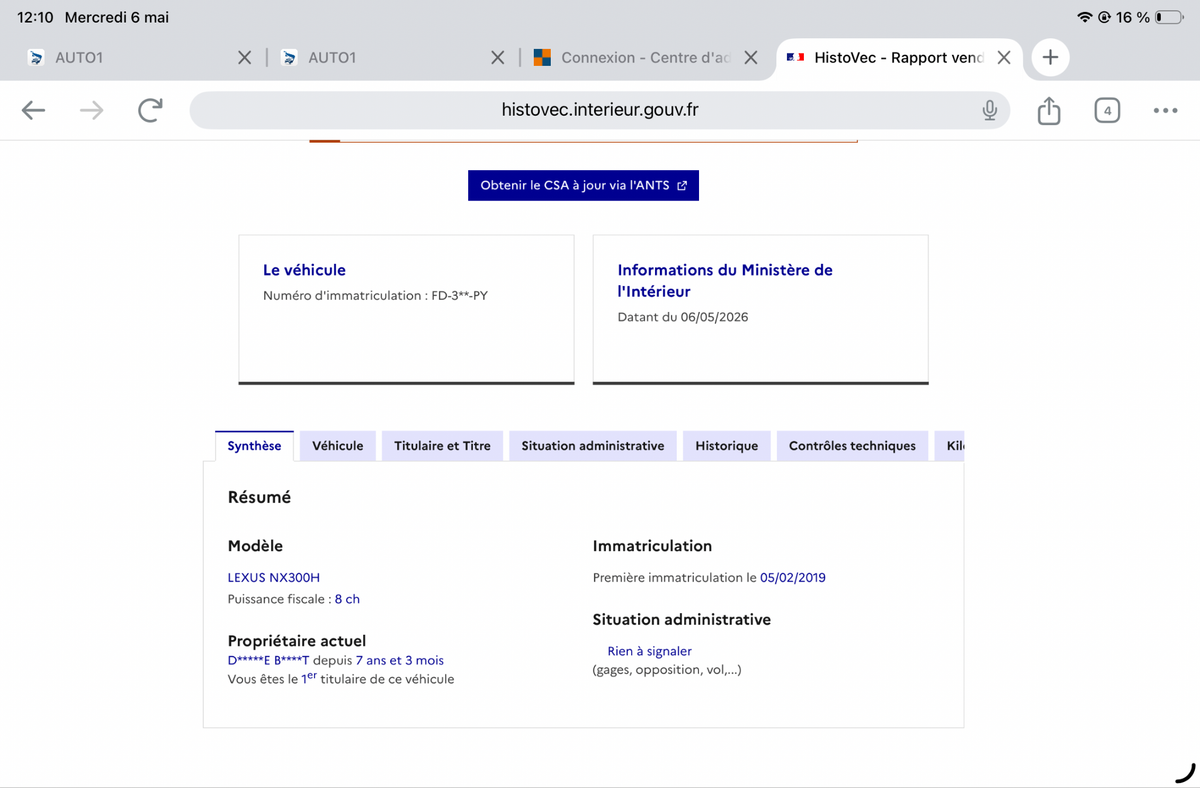The image size is (1200, 788).
Task: Open the three-dots browser menu
Action: click(x=1165, y=110)
